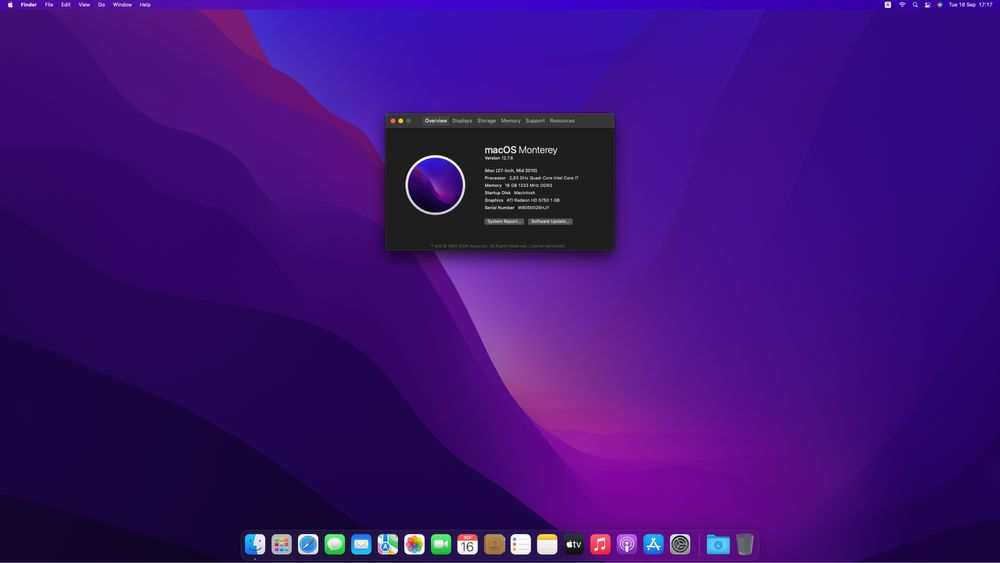
Task: Open Spotlight search in menu bar
Action: click(x=915, y=4)
